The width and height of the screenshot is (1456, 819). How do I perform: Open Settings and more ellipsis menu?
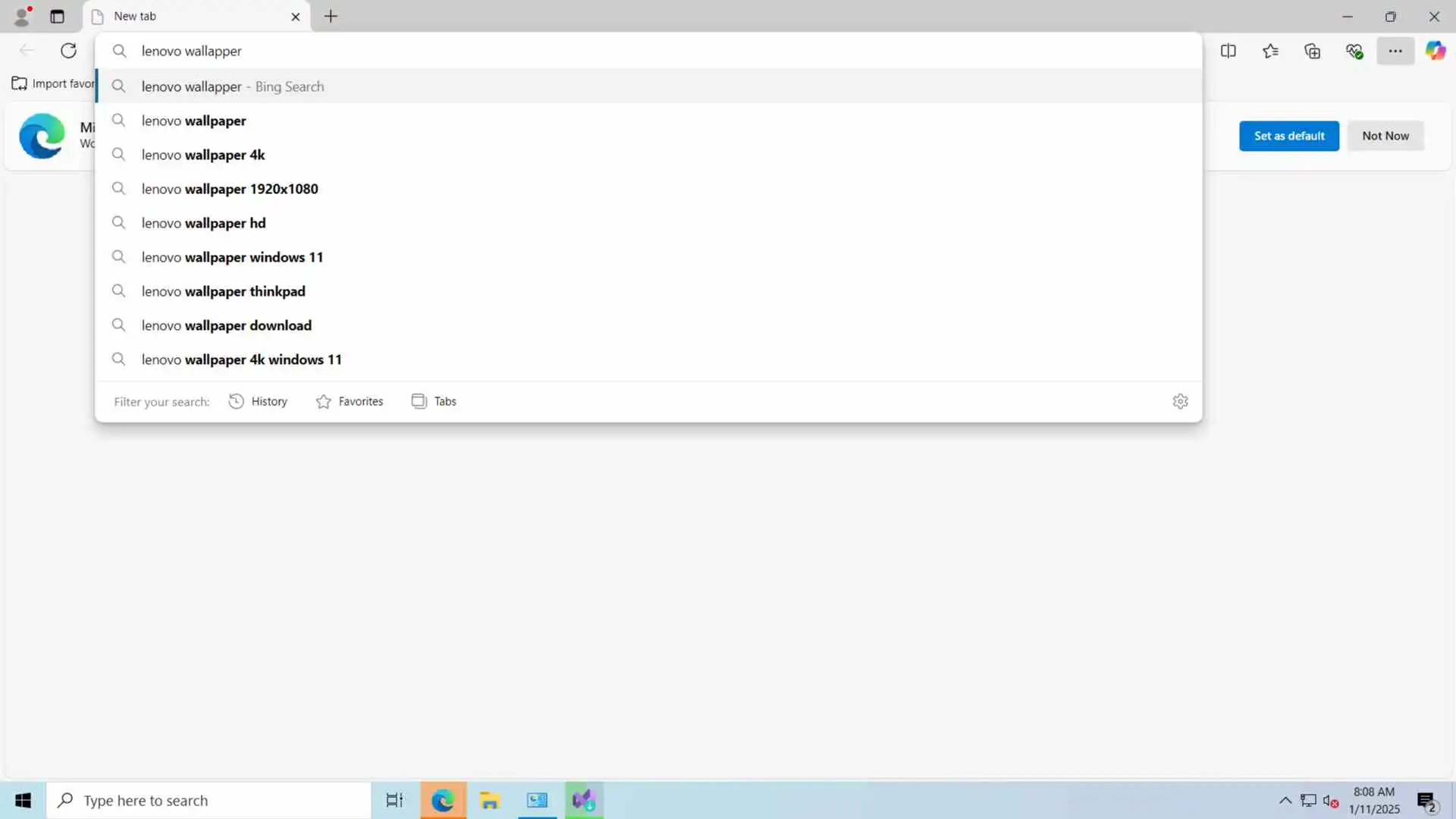pyautogui.click(x=1395, y=51)
